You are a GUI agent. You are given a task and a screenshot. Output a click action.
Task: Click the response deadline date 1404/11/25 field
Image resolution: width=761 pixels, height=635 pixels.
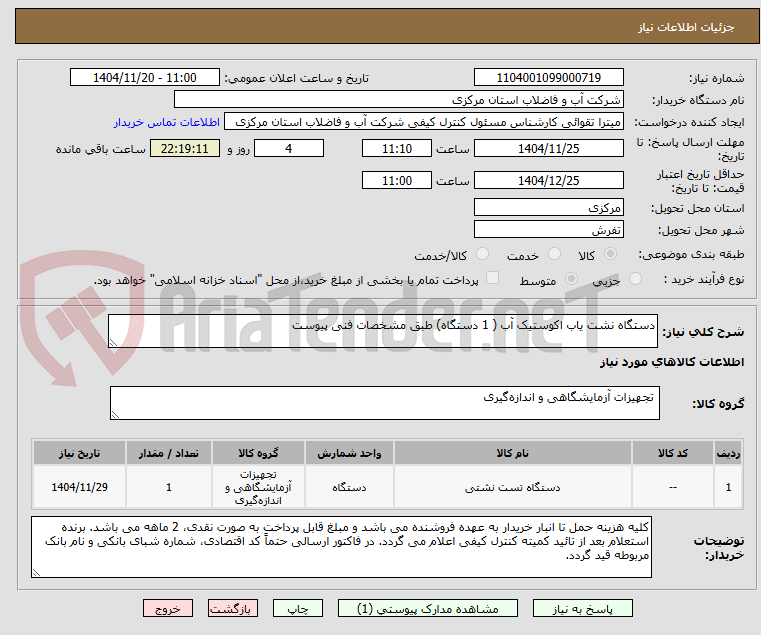click(548, 149)
